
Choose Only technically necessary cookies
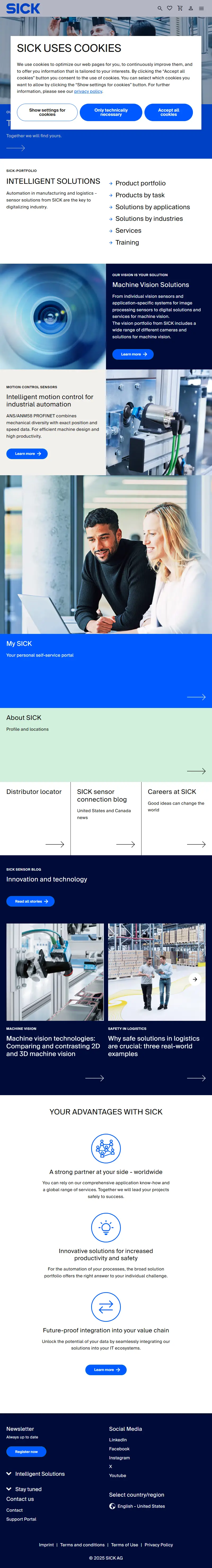click(111, 113)
